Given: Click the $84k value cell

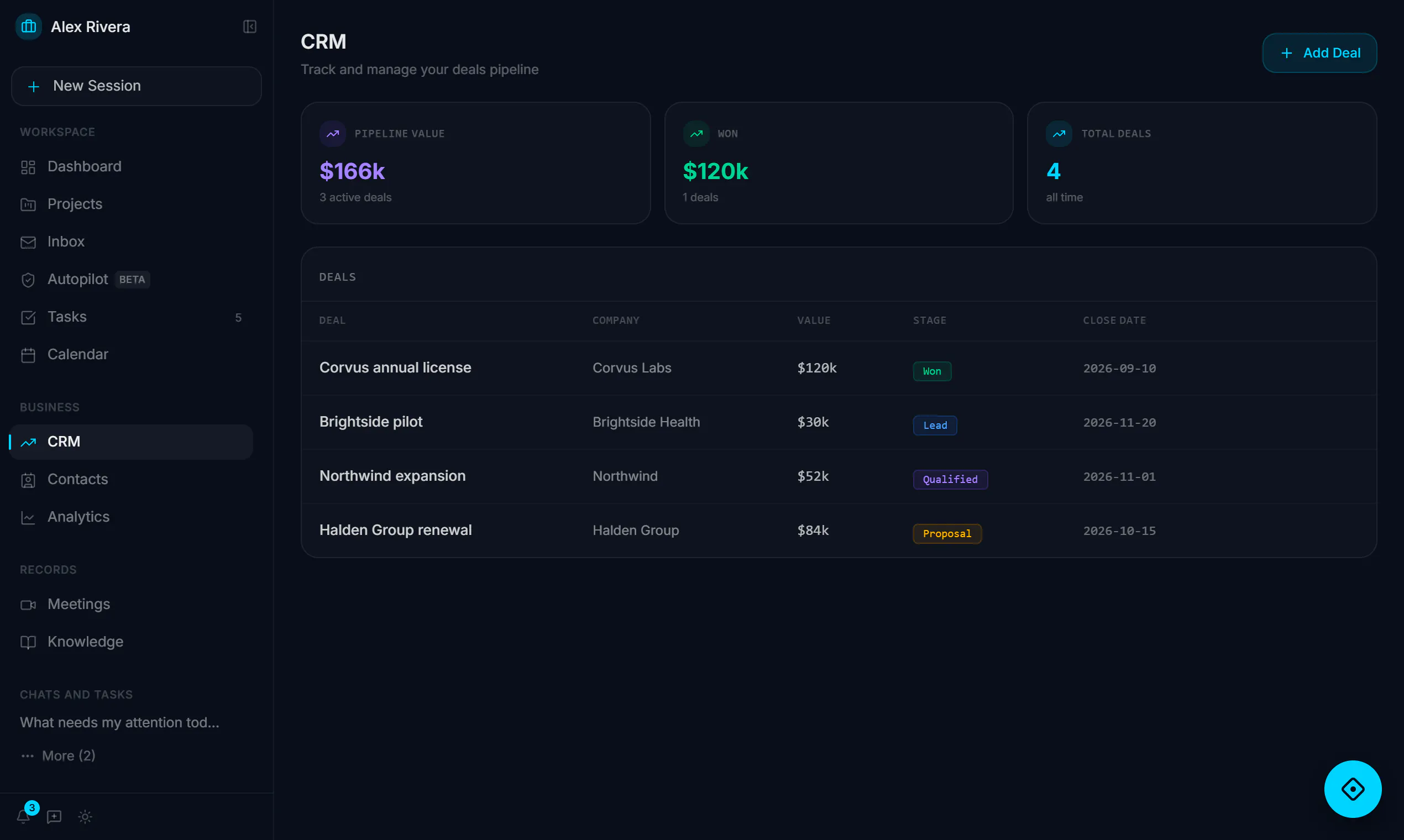Looking at the screenshot, I should (x=813, y=531).
